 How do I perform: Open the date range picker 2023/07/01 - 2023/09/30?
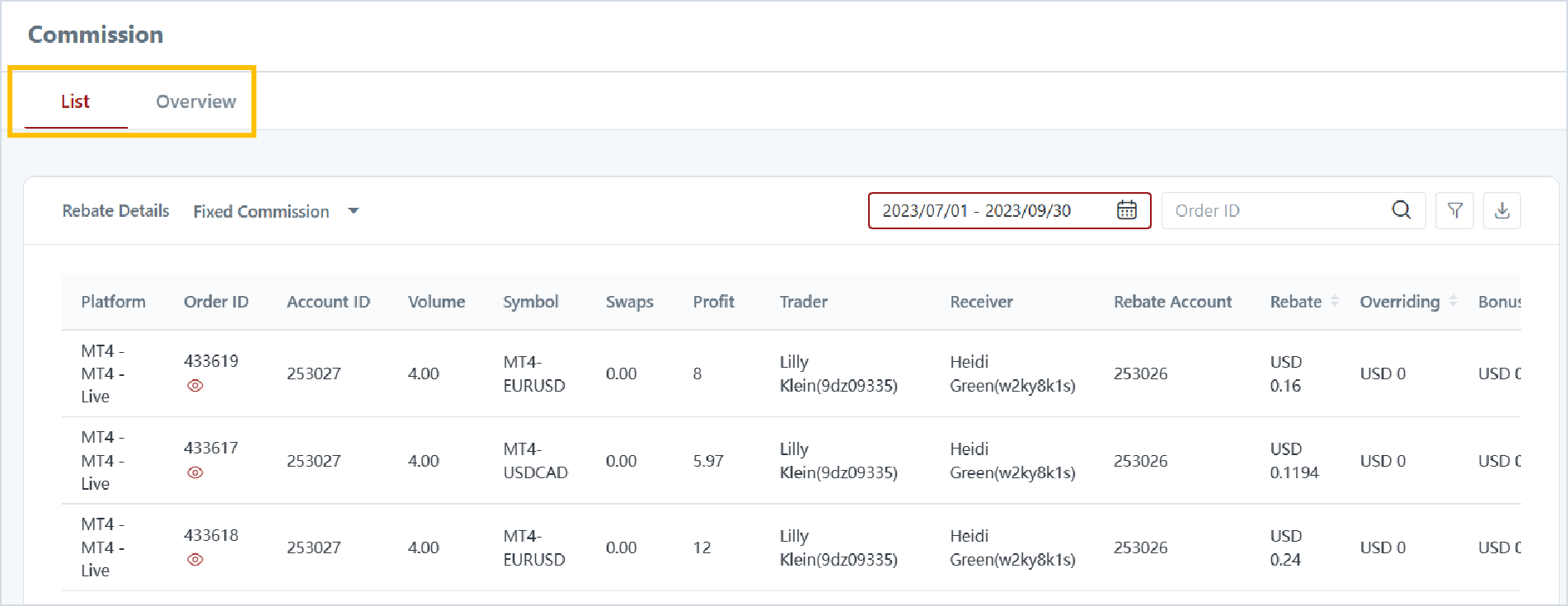977,211
